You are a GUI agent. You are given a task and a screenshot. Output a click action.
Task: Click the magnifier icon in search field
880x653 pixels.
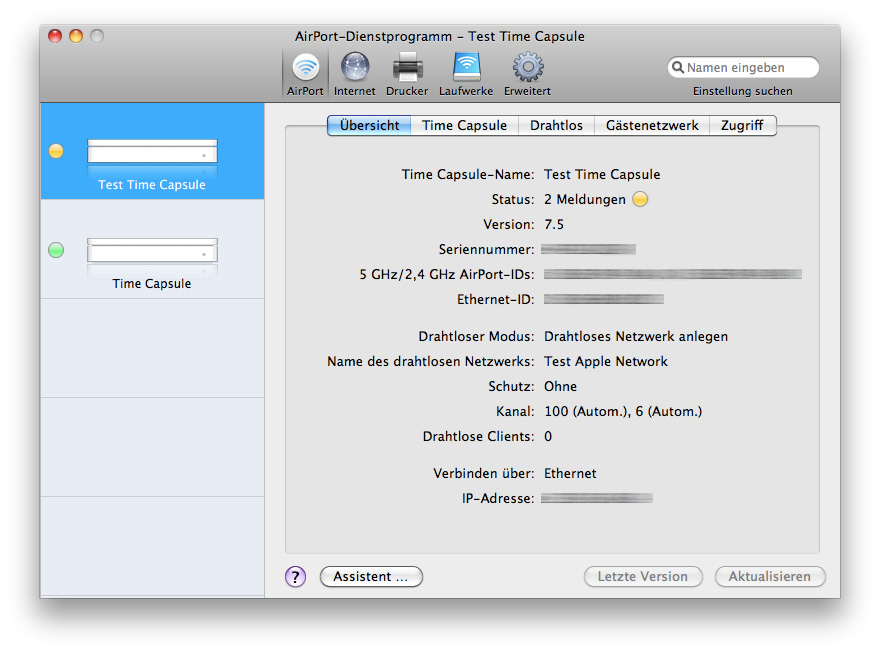[678, 67]
